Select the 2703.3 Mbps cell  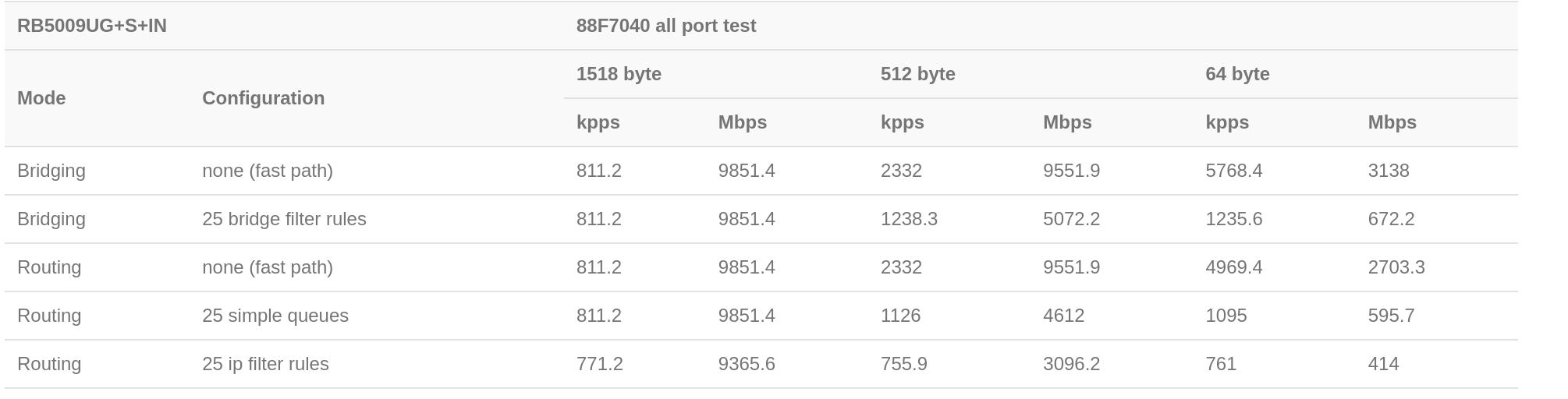(x=1396, y=267)
